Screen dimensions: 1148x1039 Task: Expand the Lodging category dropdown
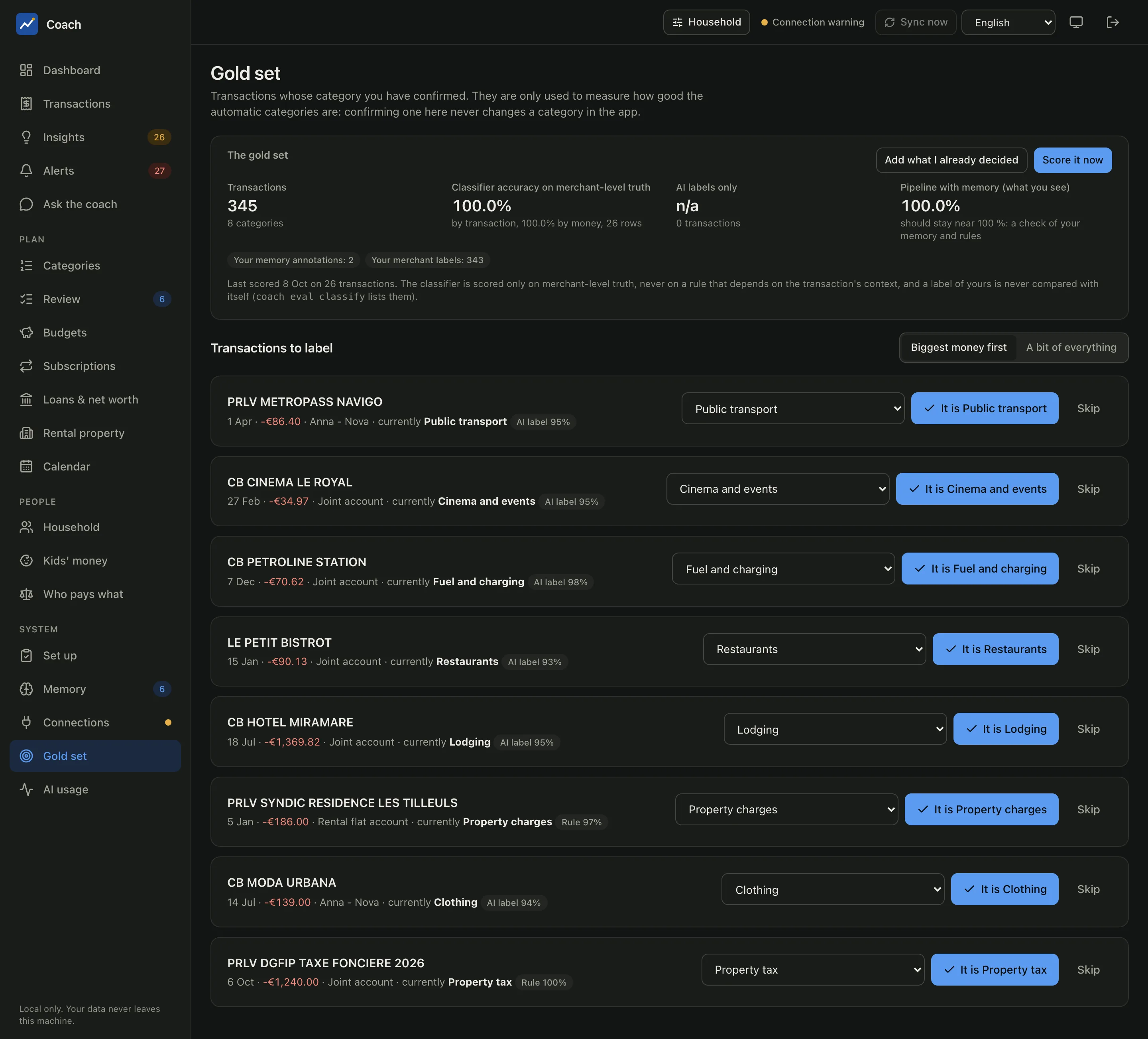coord(835,729)
